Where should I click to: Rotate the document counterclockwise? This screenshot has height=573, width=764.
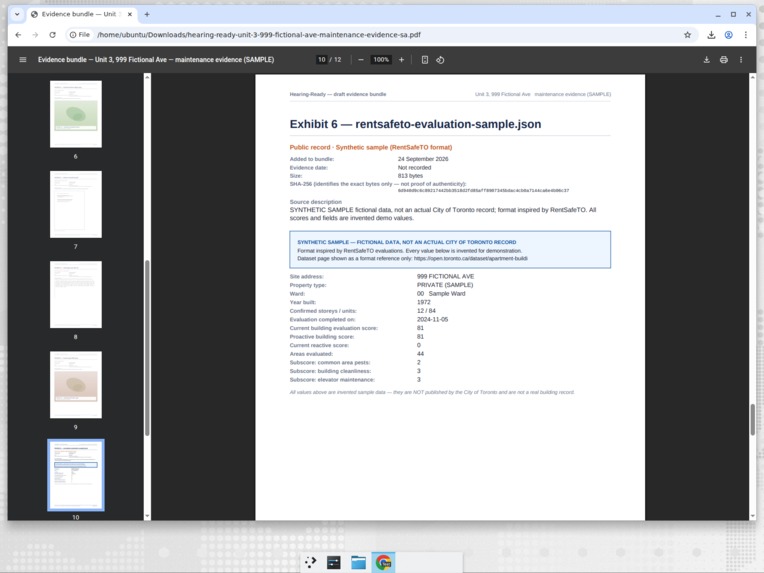[x=440, y=60]
